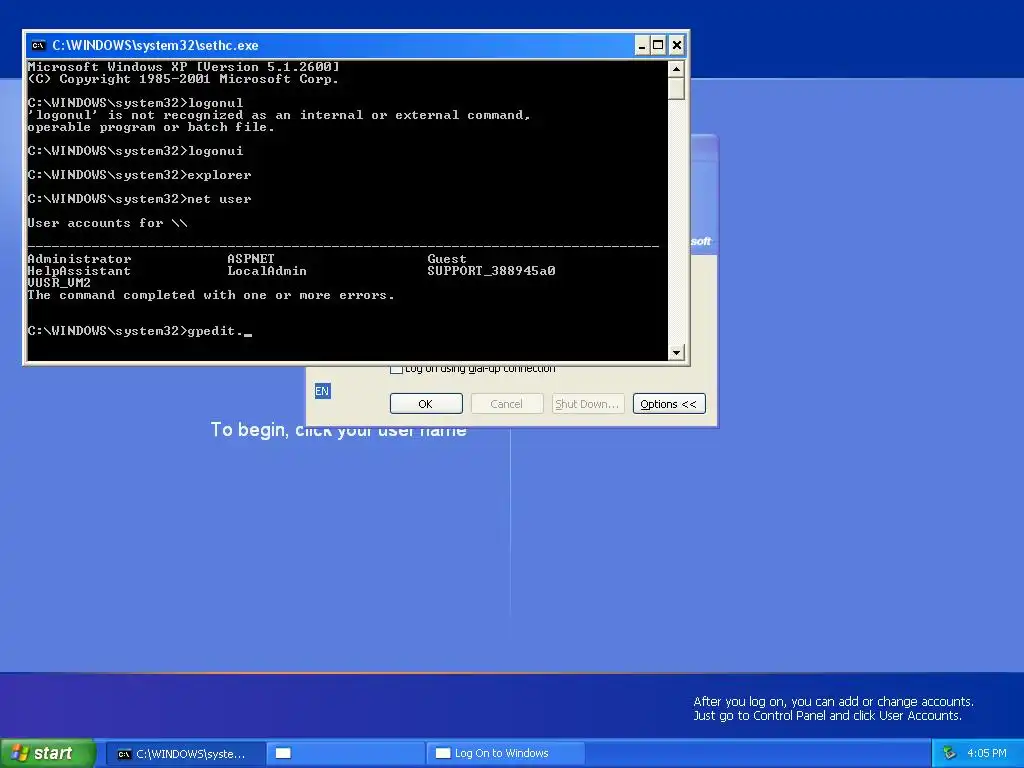Collapse the logon dialog with Options <<

(x=669, y=404)
